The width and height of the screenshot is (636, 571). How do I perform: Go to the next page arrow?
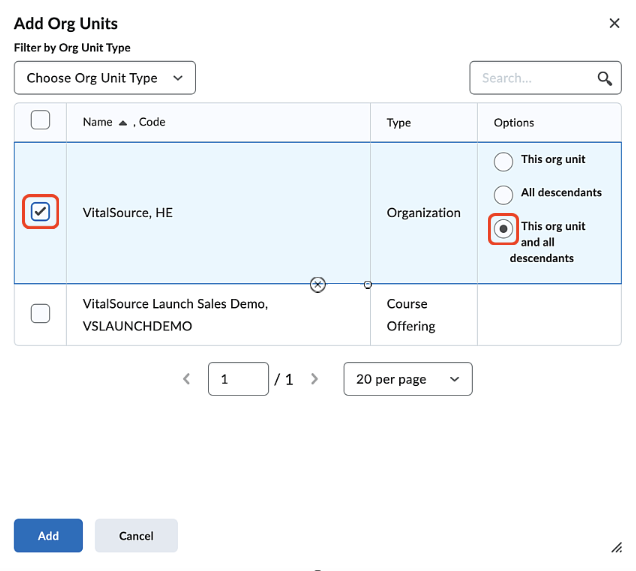[314, 379]
